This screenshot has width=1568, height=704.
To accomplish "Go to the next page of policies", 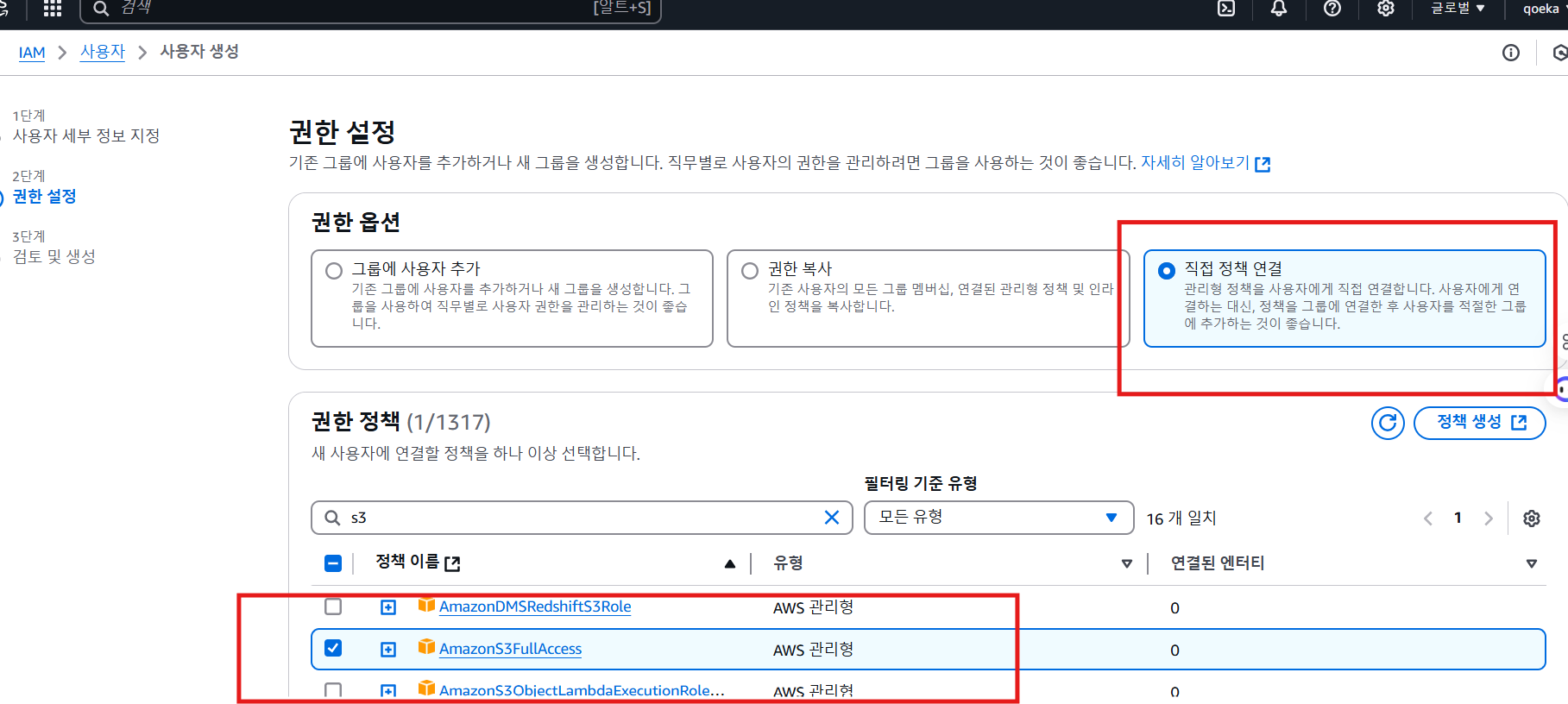I will click(1488, 519).
